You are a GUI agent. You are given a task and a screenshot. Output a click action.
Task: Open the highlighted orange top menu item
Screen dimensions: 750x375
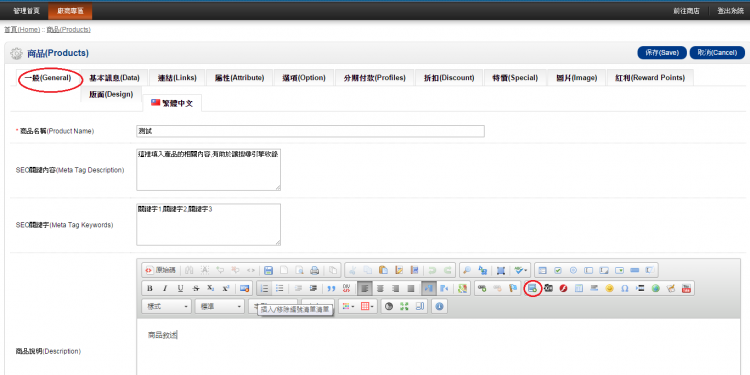click(70, 11)
